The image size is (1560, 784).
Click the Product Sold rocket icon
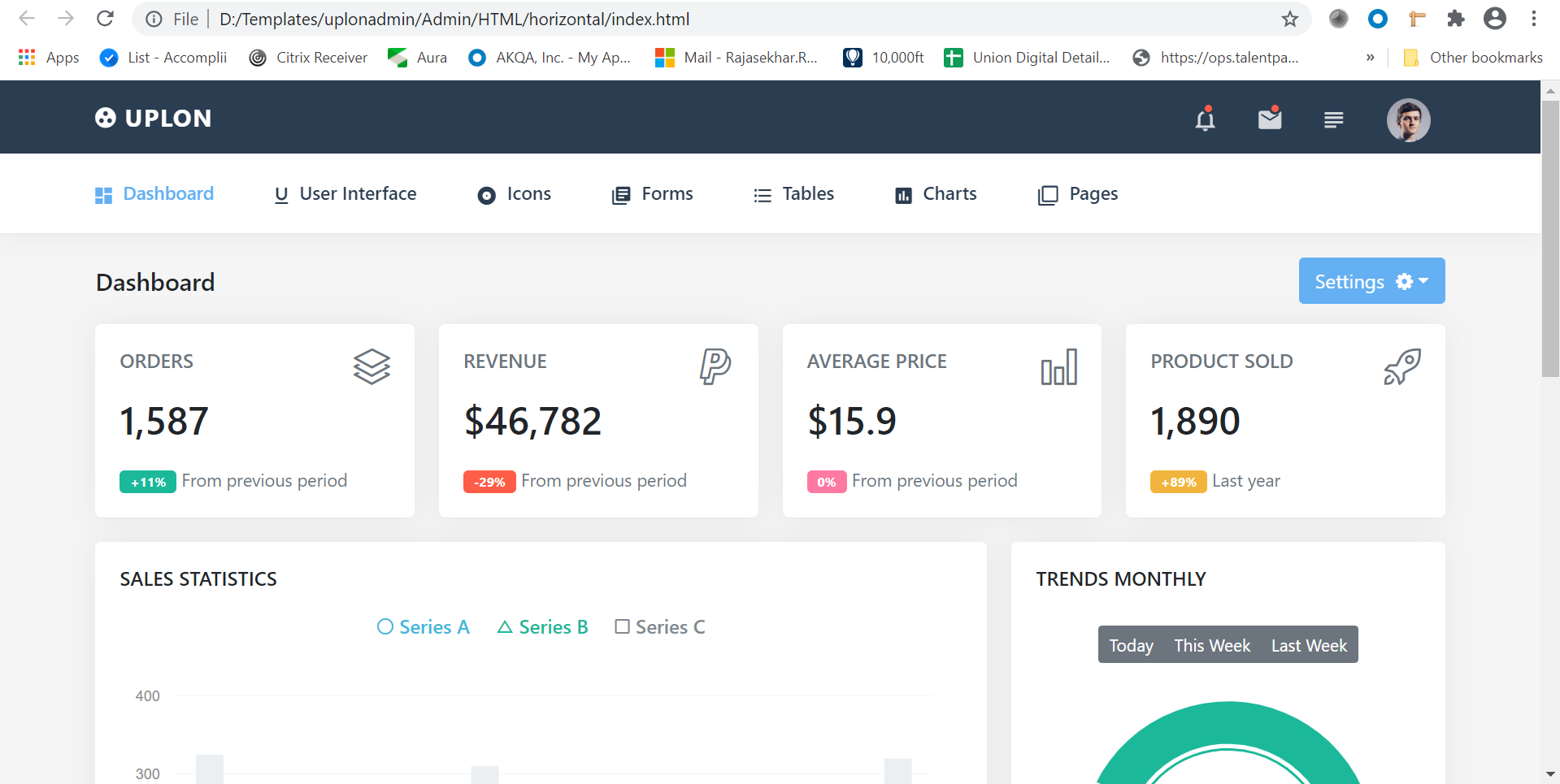pyautogui.click(x=1401, y=366)
